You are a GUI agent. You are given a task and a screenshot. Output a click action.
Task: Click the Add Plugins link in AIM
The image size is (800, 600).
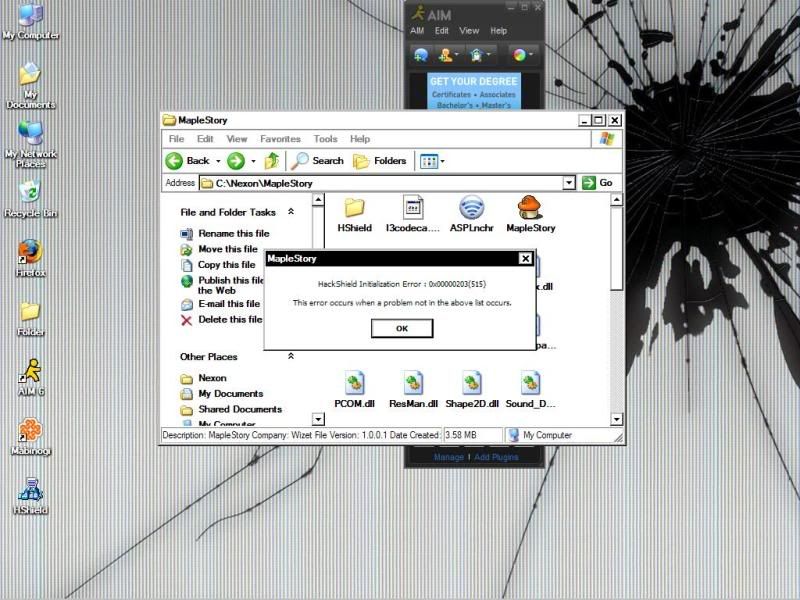pyautogui.click(x=496, y=457)
